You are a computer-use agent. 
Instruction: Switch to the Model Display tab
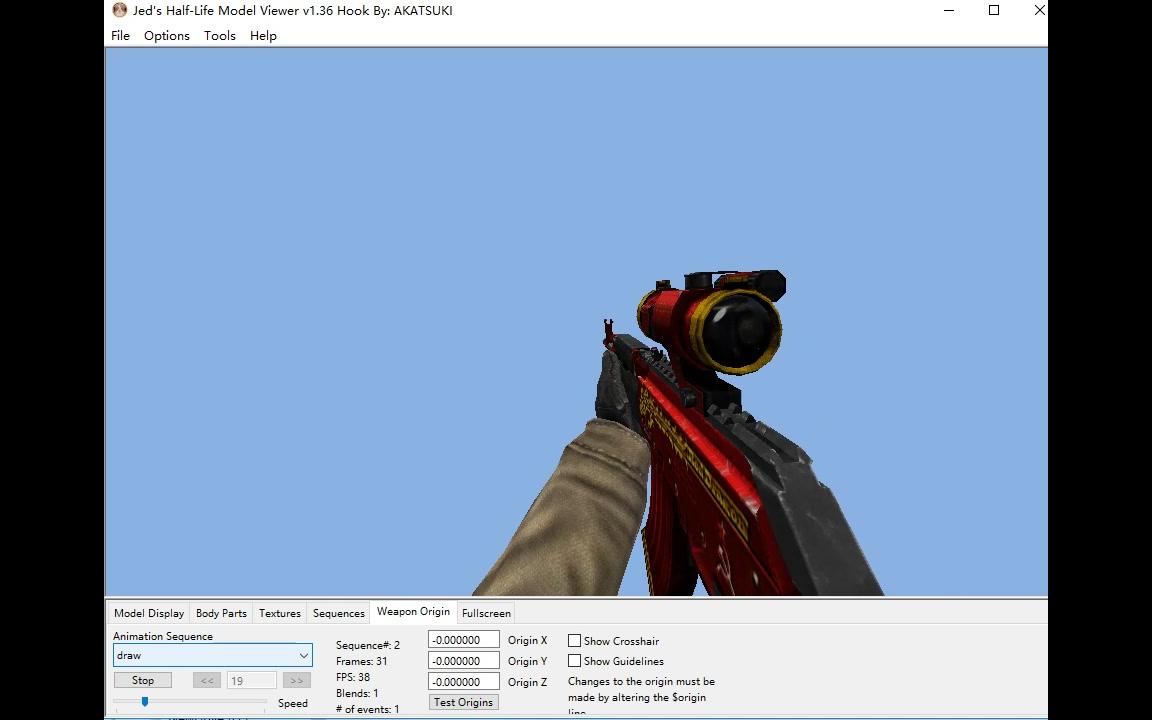(148, 613)
